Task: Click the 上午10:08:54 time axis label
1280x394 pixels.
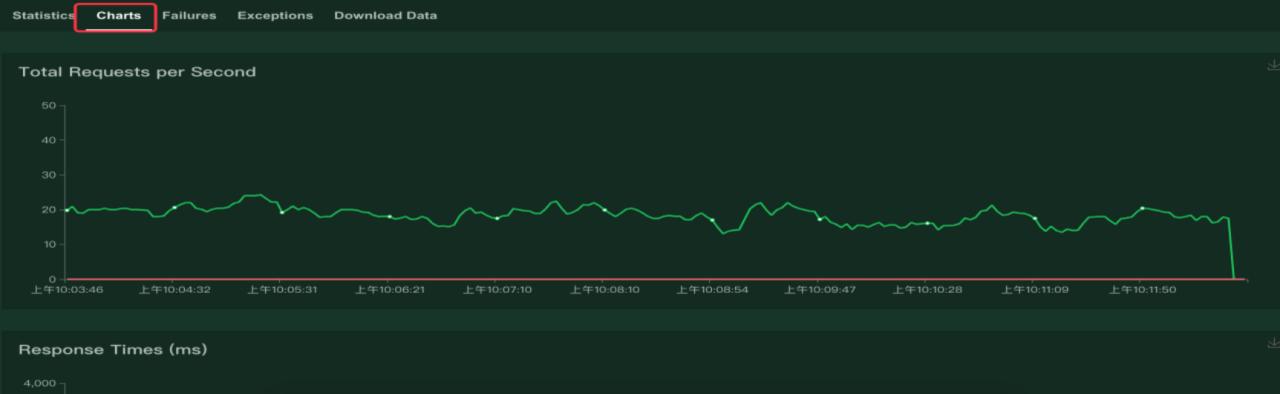Action: [712, 290]
